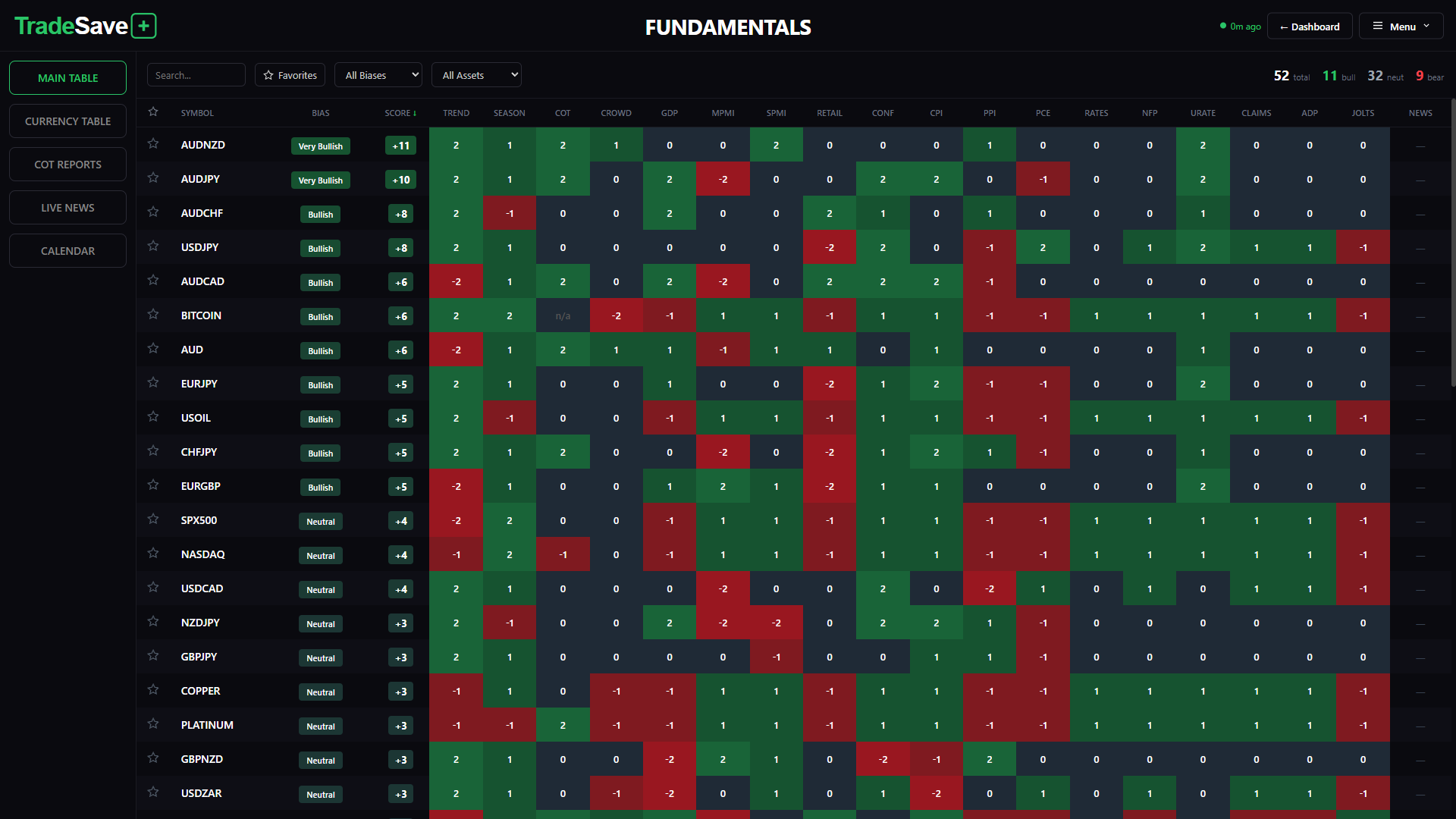Expand the All Assets dropdown

point(476,75)
